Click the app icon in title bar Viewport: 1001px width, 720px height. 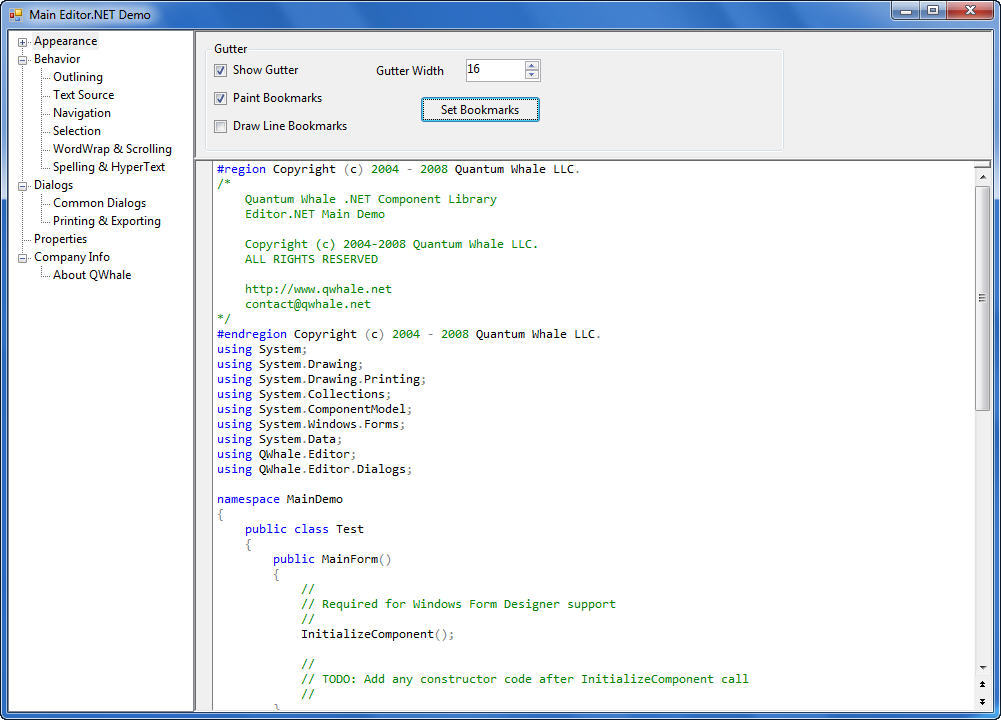(x=15, y=14)
